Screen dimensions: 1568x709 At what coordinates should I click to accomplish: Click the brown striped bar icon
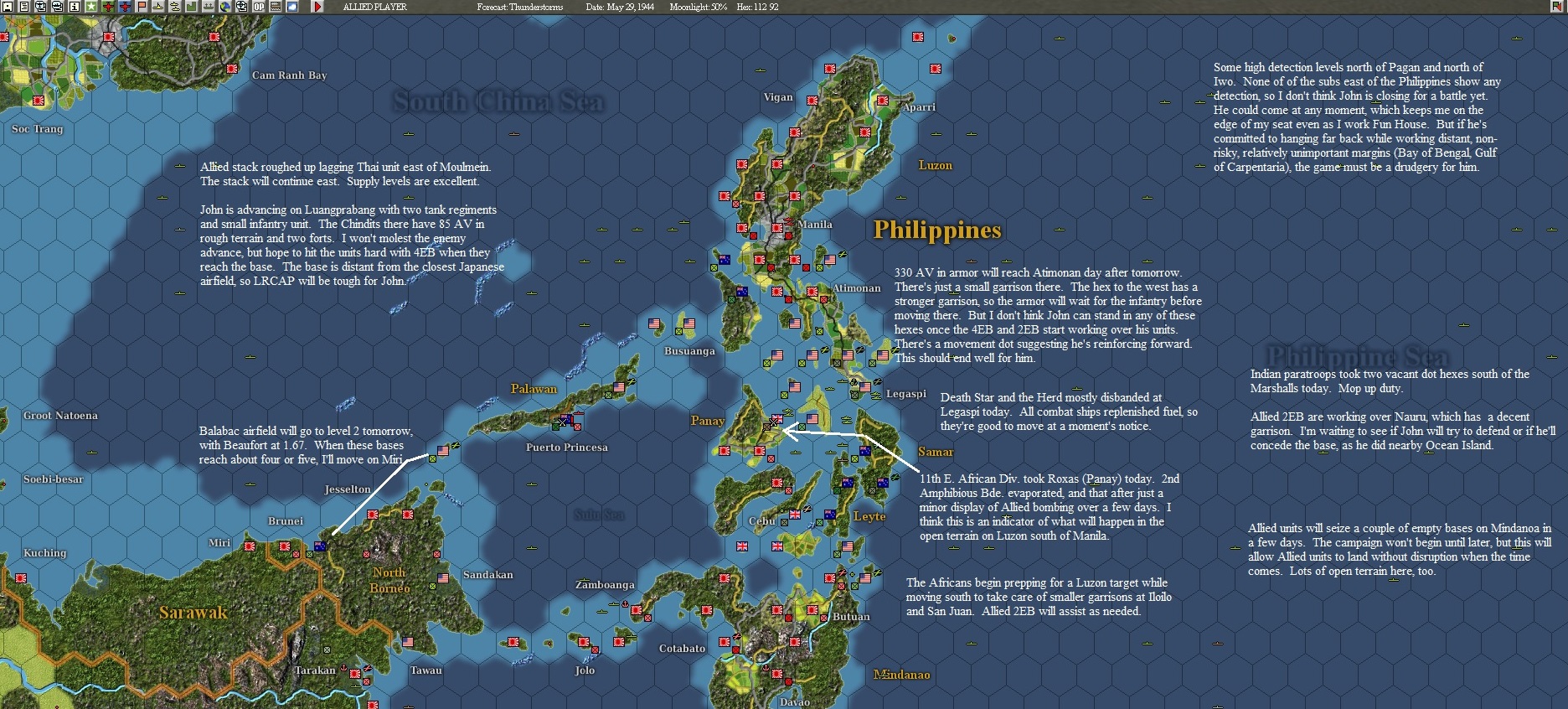coord(276,7)
